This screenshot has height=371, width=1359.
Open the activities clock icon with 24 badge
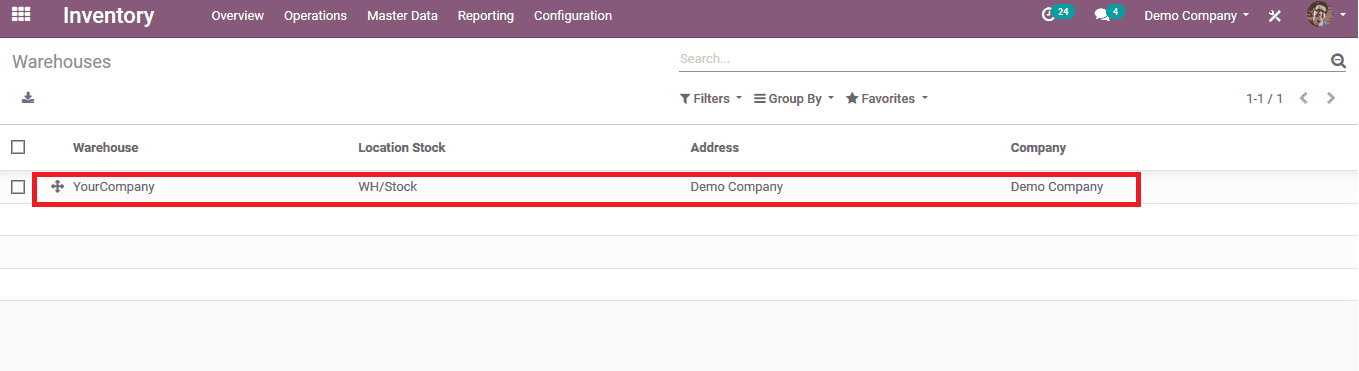tap(1057, 14)
